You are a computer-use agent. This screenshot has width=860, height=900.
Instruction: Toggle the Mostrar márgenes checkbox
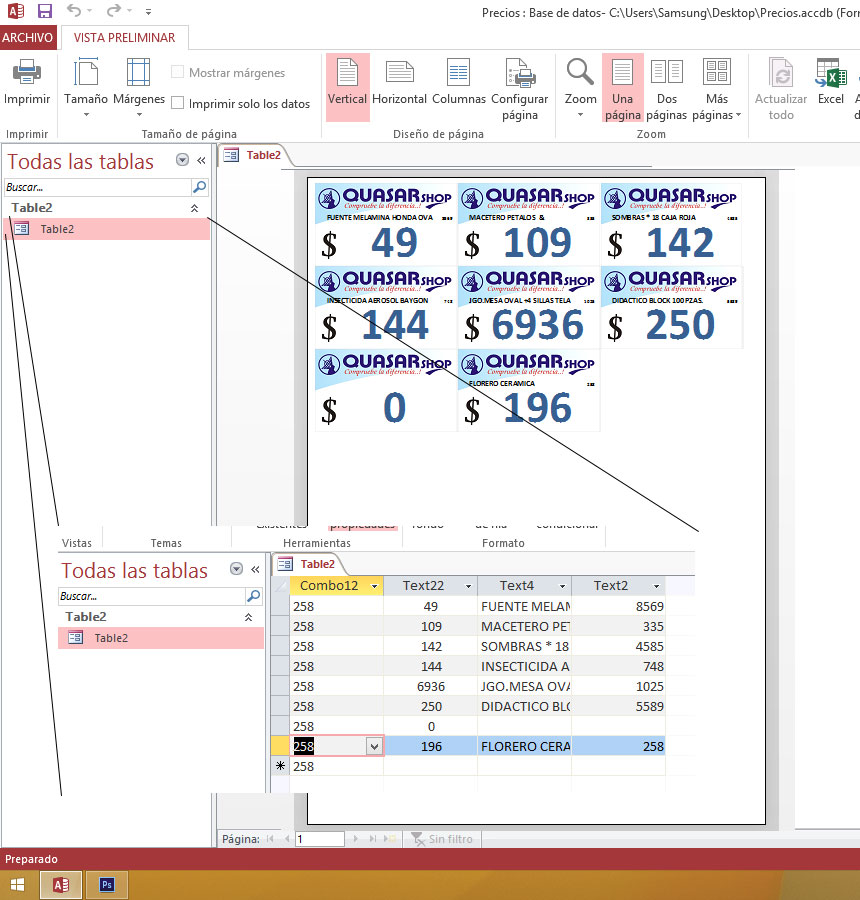[178, 72]
